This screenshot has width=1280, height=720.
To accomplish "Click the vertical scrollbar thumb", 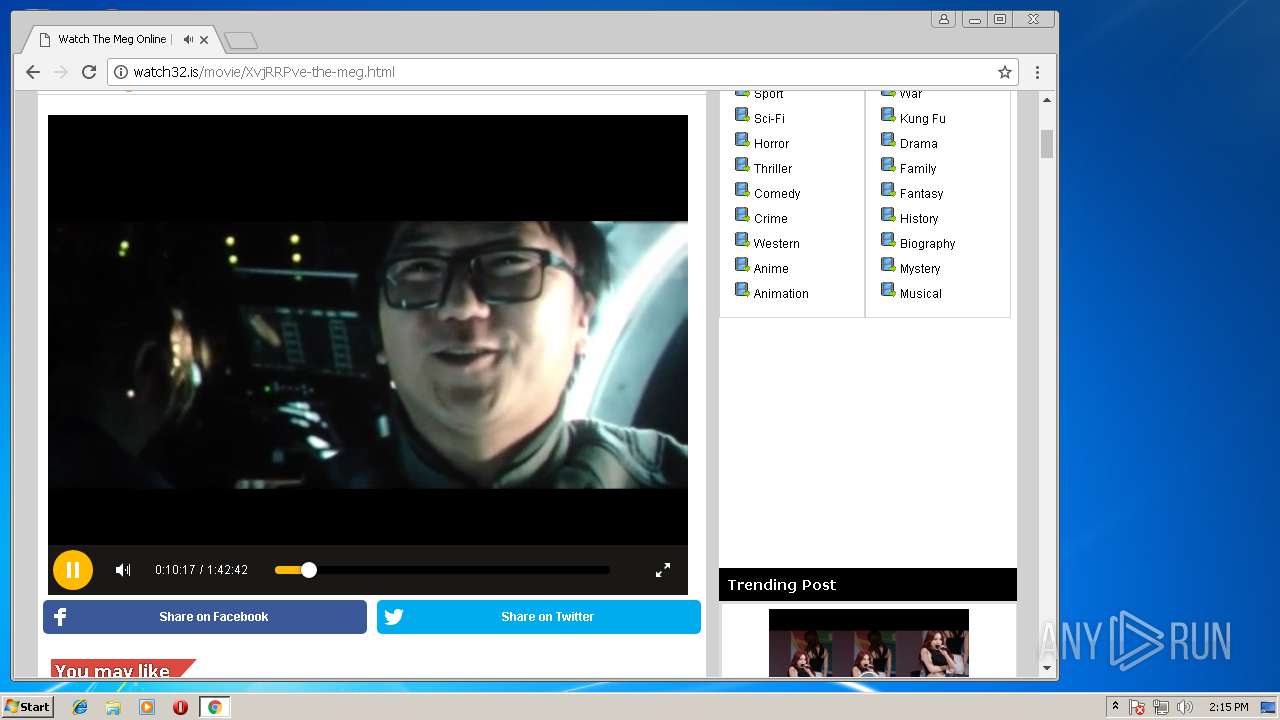I will [x=1047, y=144].
